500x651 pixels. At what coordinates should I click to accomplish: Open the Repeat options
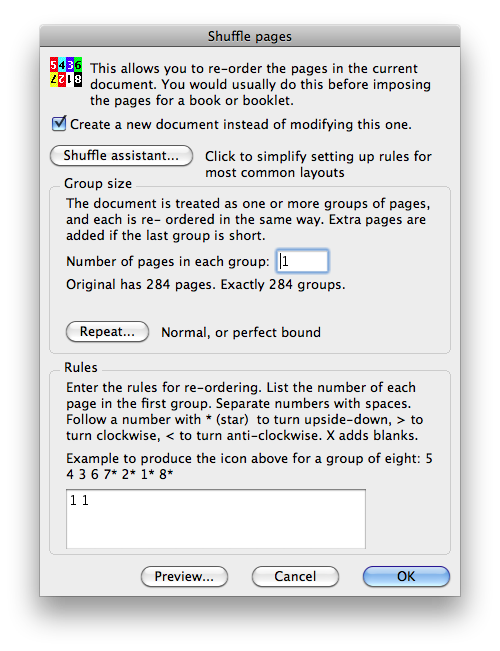(x=107, y=332)
